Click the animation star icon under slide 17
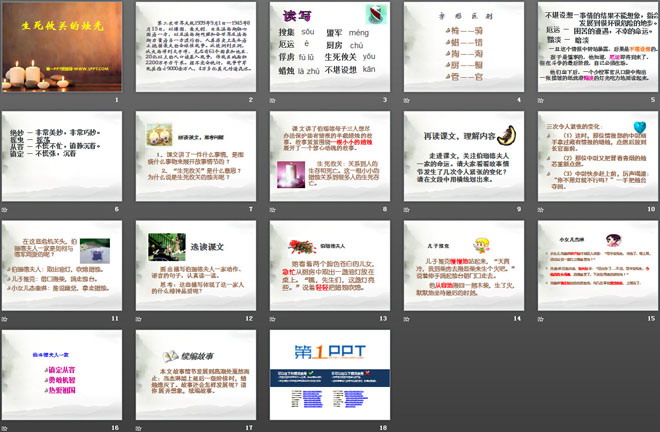The height and width of the screenshot is (432, 660). [x=138, y=428]
